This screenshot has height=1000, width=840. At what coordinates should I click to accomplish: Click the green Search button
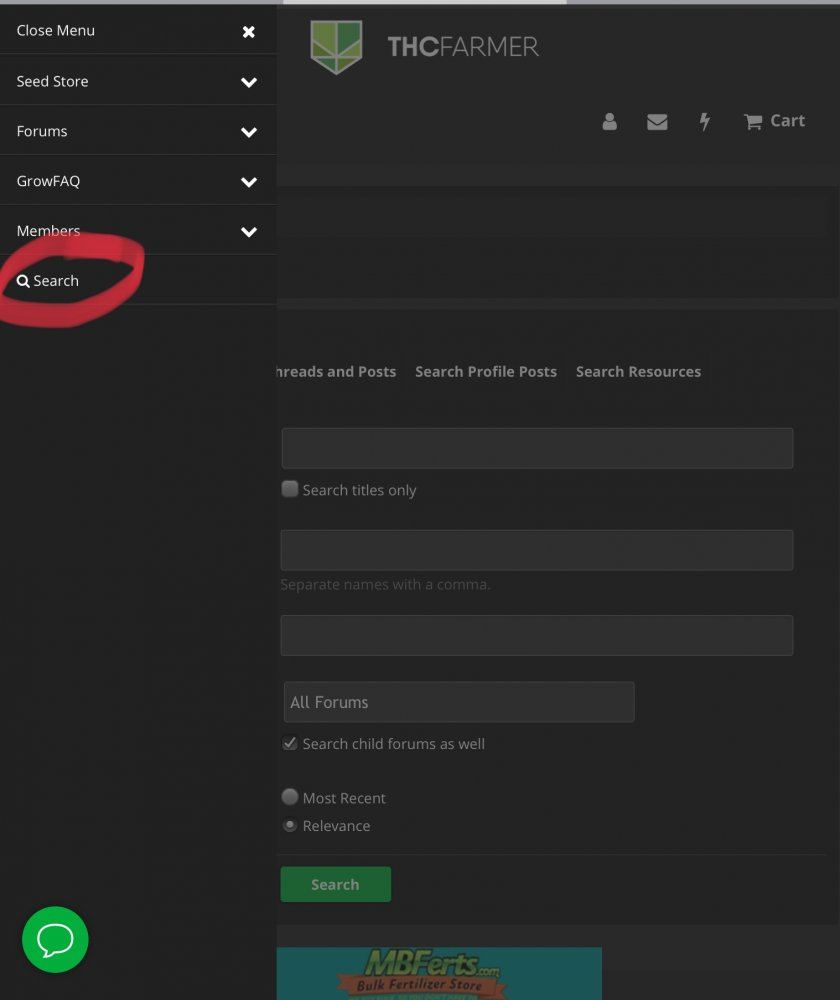(x=335, y=884)
